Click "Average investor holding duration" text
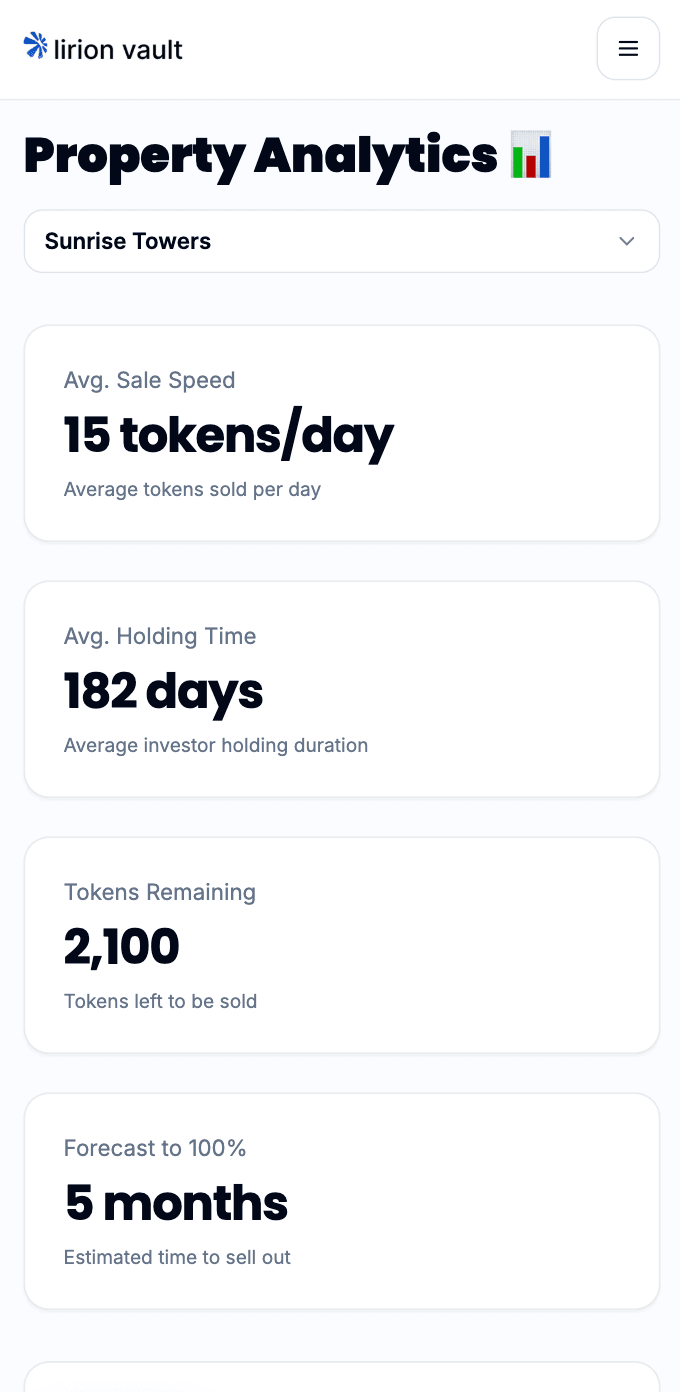This screenshot has width=680, height=1392. [x=216, y=746]
